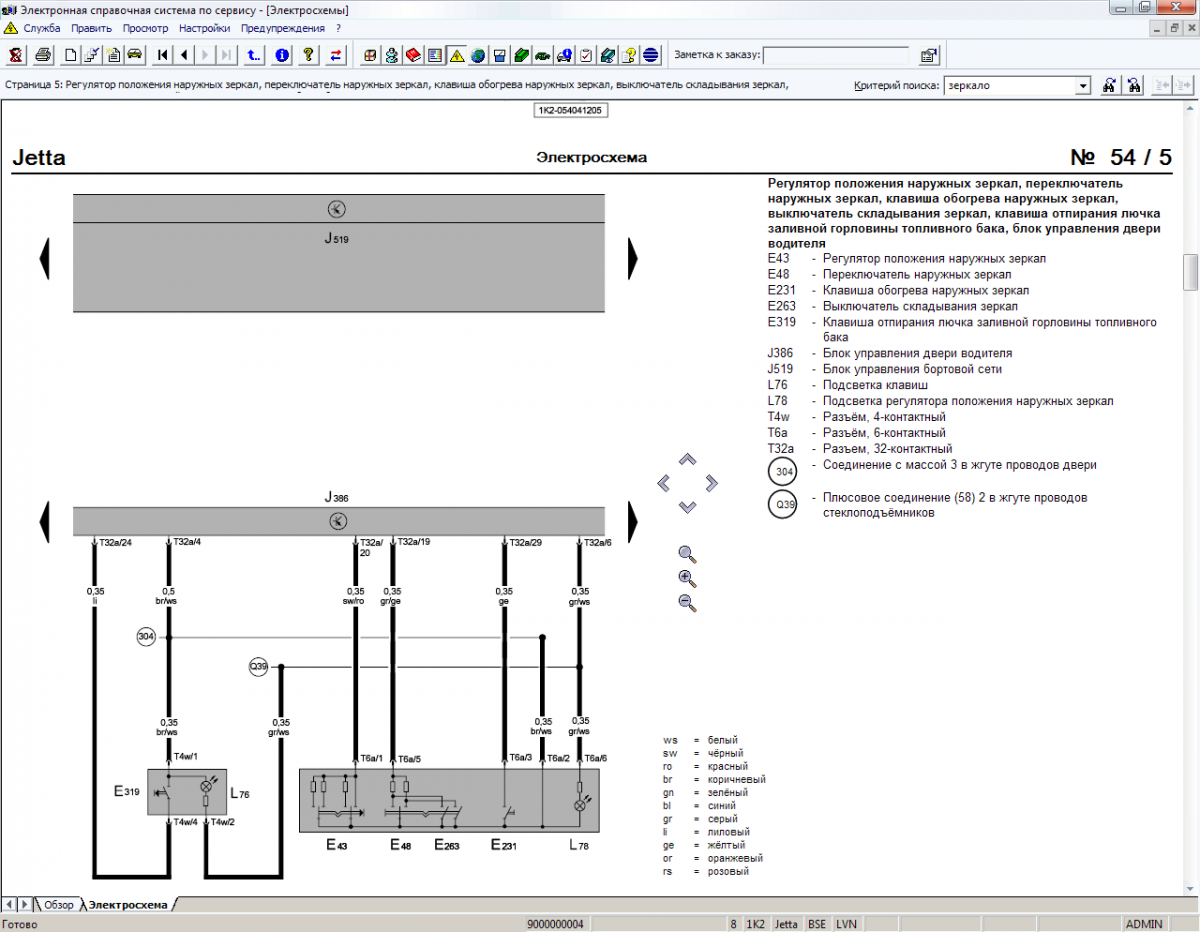
Task: Click the plain magnifier reset zoom icon
Action: point(687,554)
